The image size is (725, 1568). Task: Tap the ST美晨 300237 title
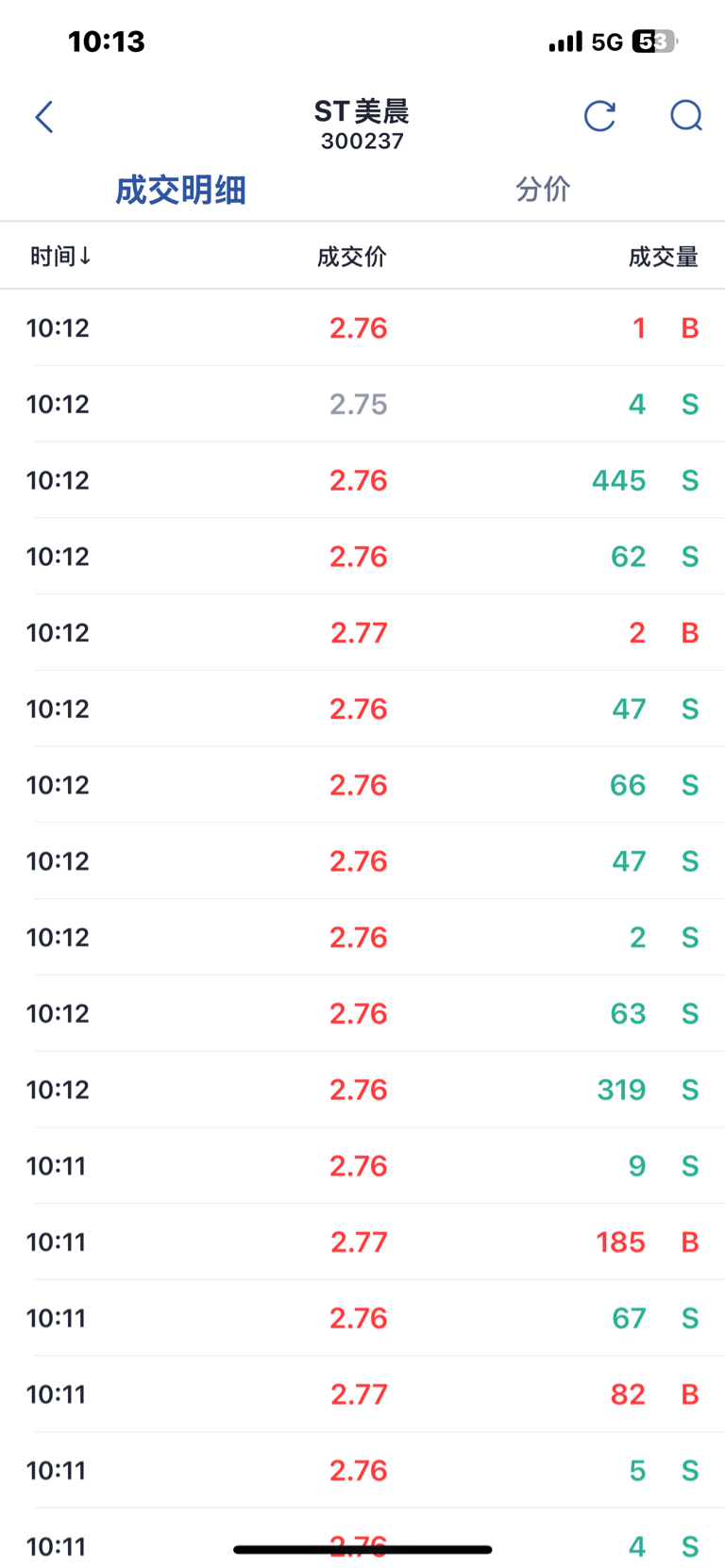[x=362, y=125]
